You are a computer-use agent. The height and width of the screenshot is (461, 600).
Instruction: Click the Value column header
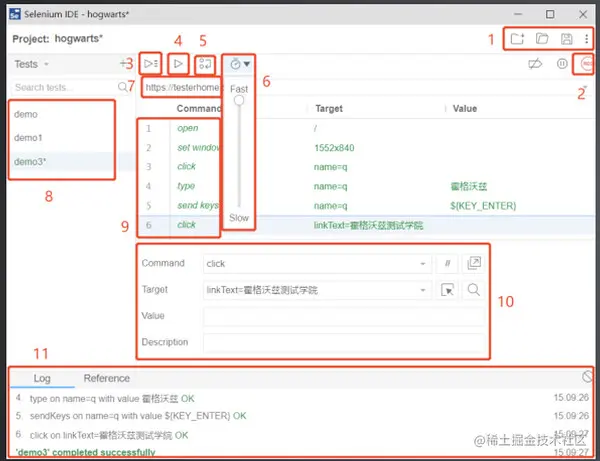465,109
